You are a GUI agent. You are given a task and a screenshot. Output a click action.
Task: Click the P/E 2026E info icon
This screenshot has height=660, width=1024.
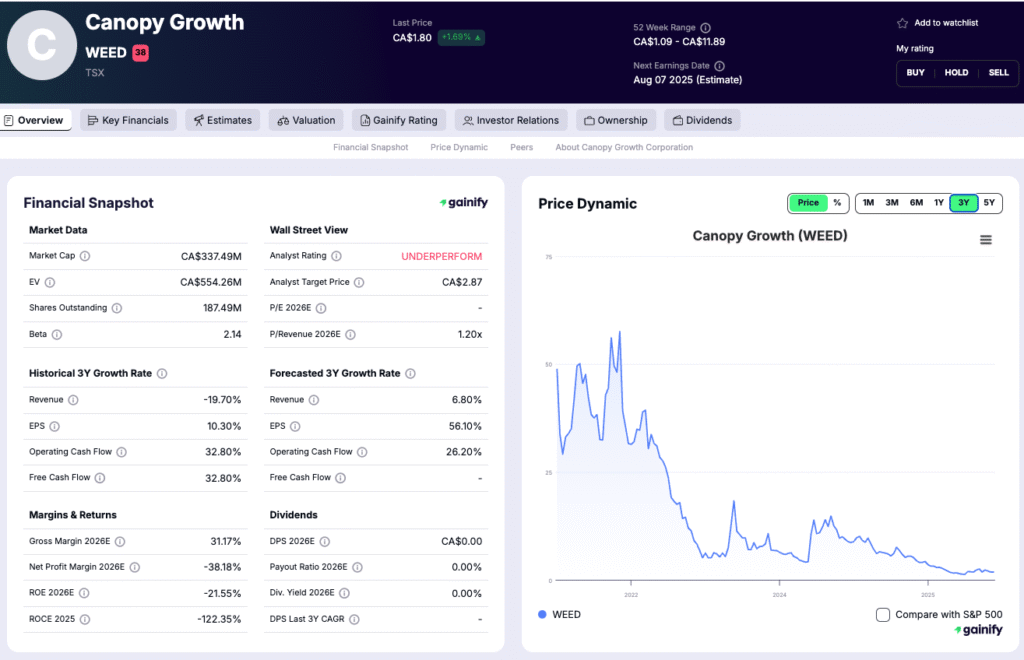pos(321,308)
